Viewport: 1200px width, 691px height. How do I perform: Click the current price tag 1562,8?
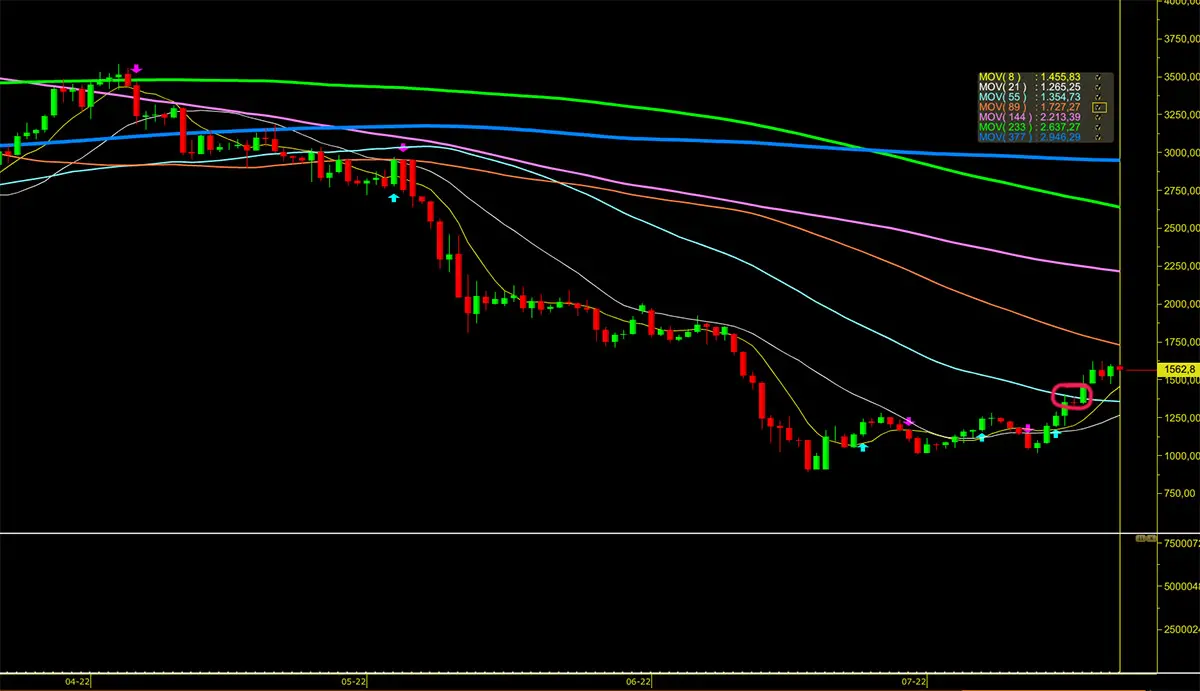[x=1177, y=369]
